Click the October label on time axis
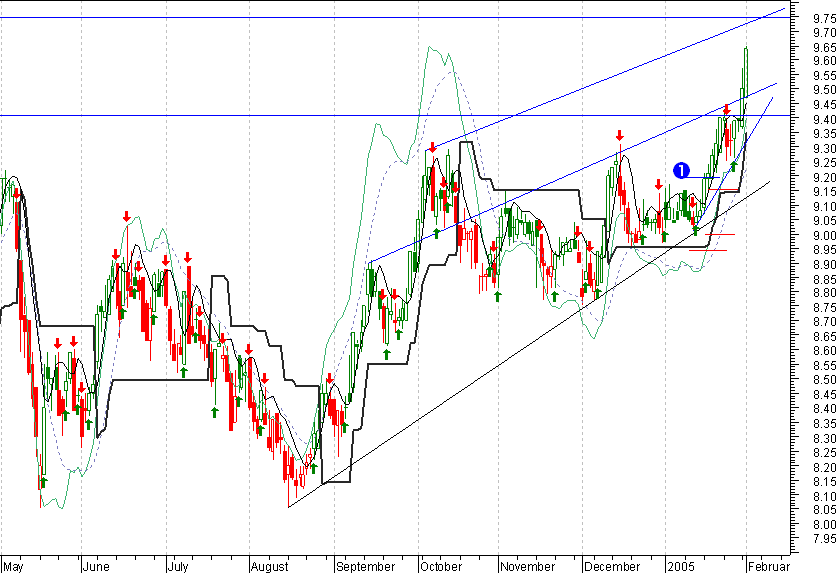The width and height of the screenshot is (839, 573). pyautogui.click(x=441, y=566)
